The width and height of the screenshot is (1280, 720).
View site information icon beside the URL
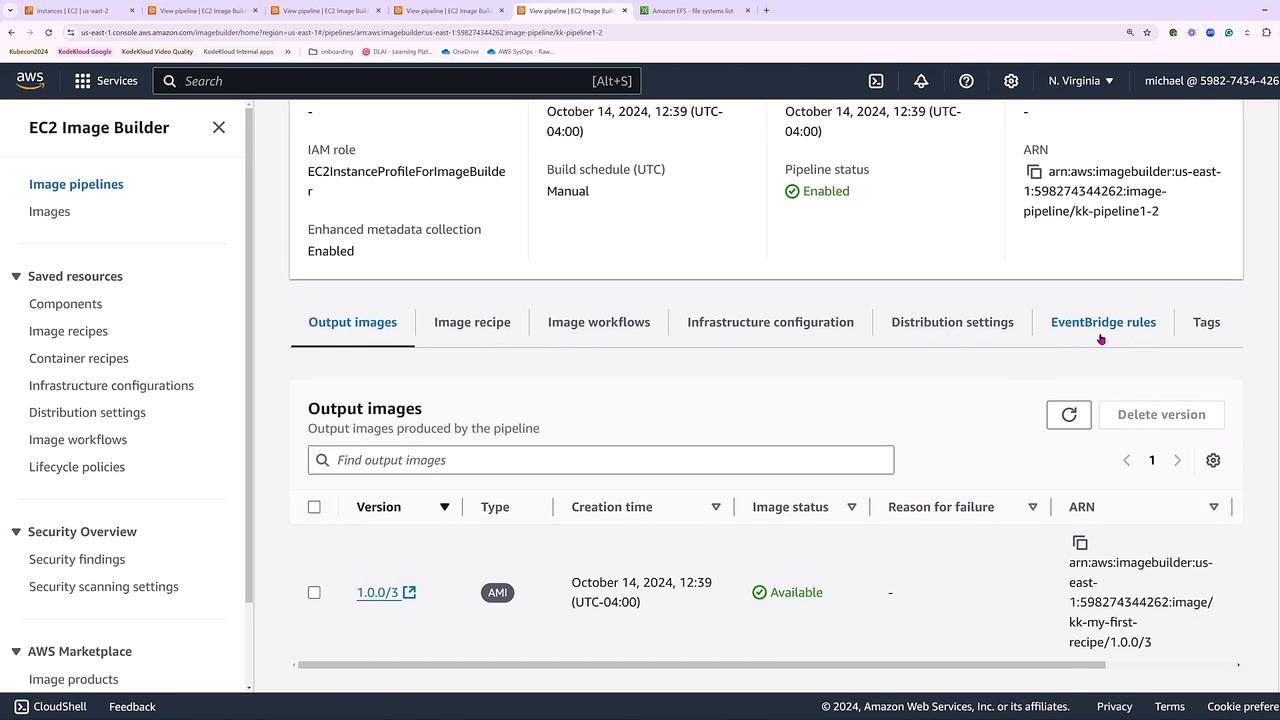coord(70,32)
